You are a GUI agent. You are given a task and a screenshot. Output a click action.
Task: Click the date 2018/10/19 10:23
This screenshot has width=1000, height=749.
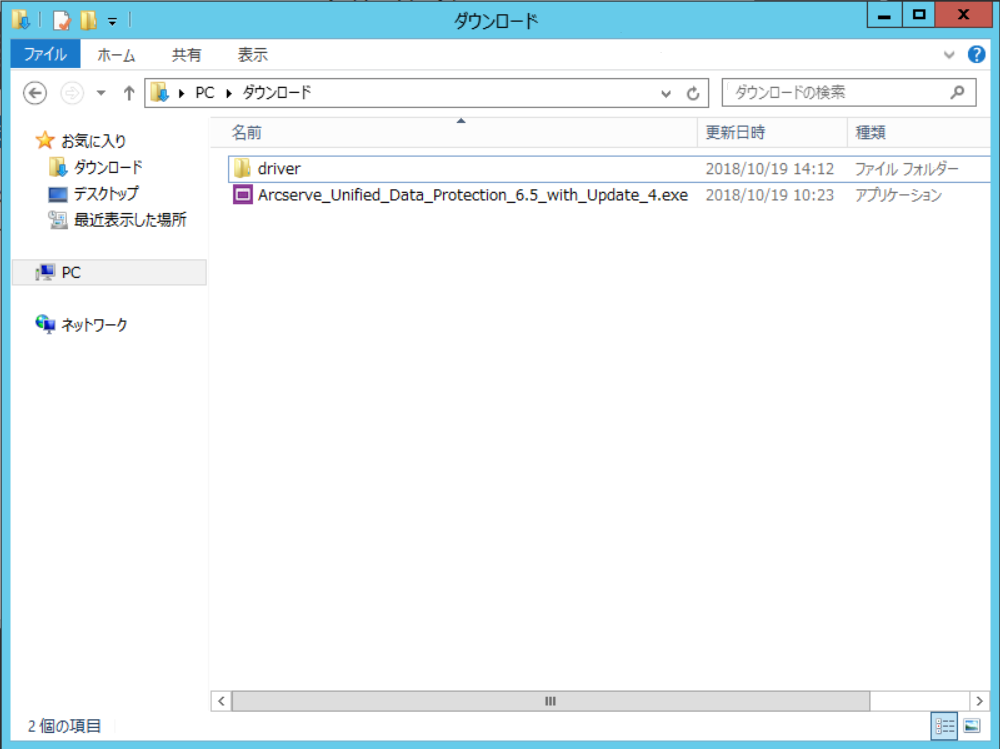pos(770,195)
